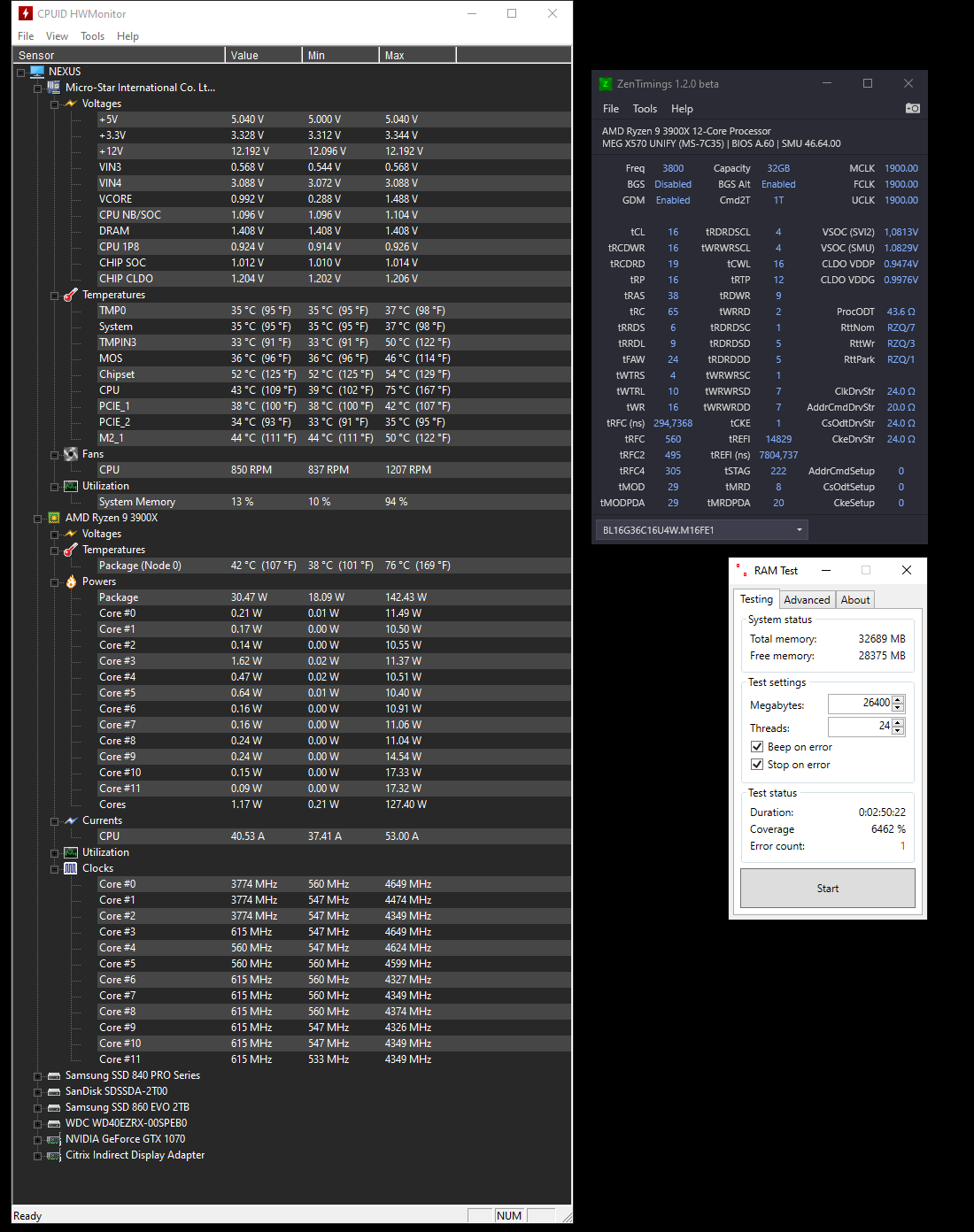The image size is (974, 1232).
Task: Click the Ryzen Voltages lightning icon
Action: pos(71,534)
